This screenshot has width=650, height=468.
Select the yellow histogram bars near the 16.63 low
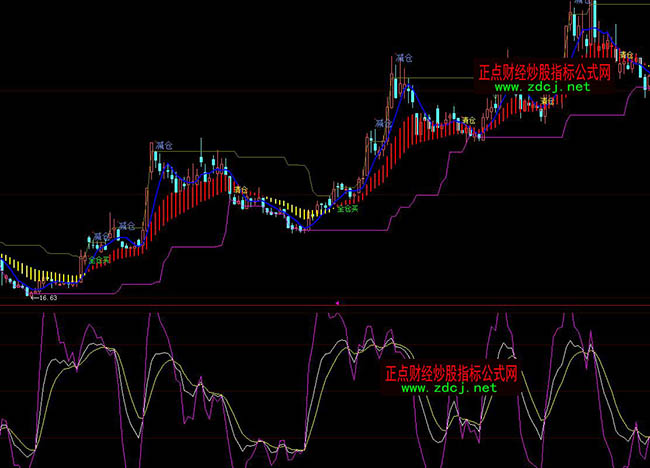click(x=40, y=274)
